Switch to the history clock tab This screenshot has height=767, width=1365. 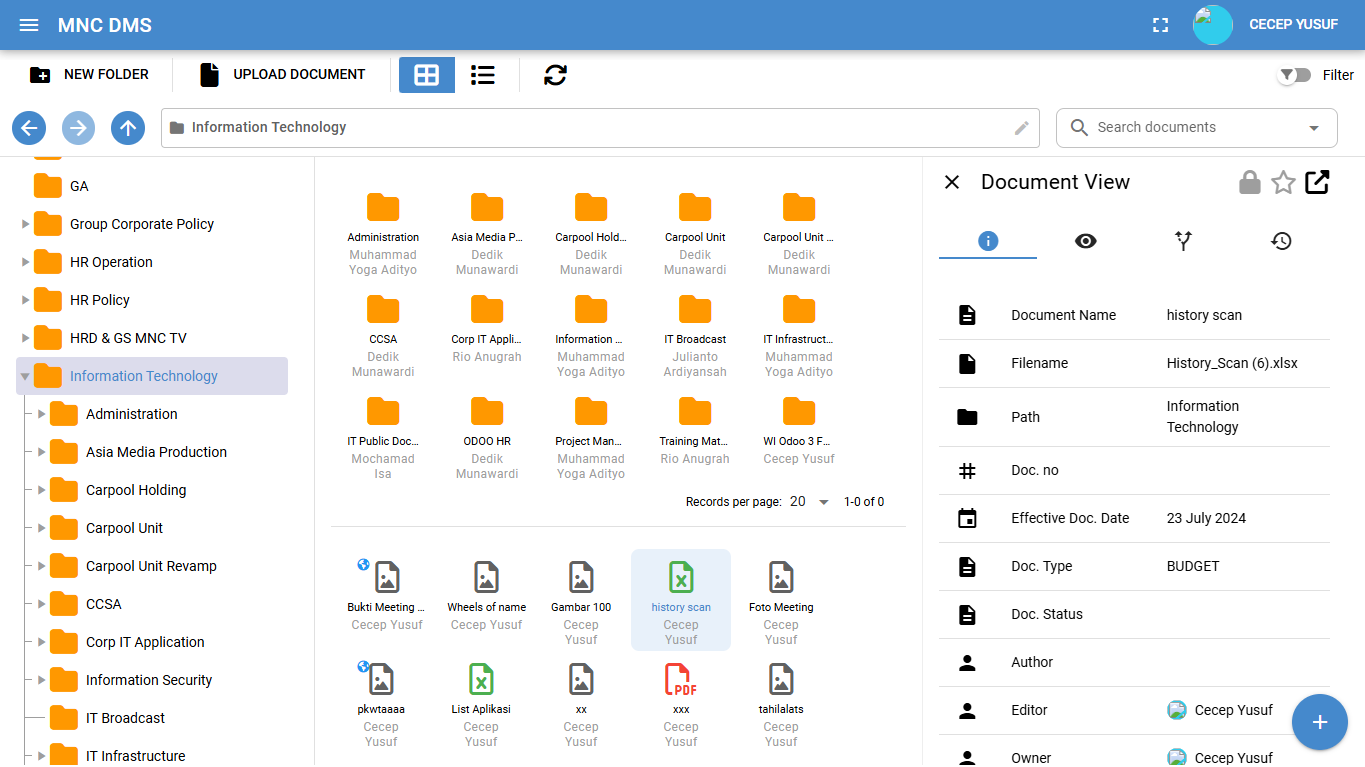coord(1281,241)
